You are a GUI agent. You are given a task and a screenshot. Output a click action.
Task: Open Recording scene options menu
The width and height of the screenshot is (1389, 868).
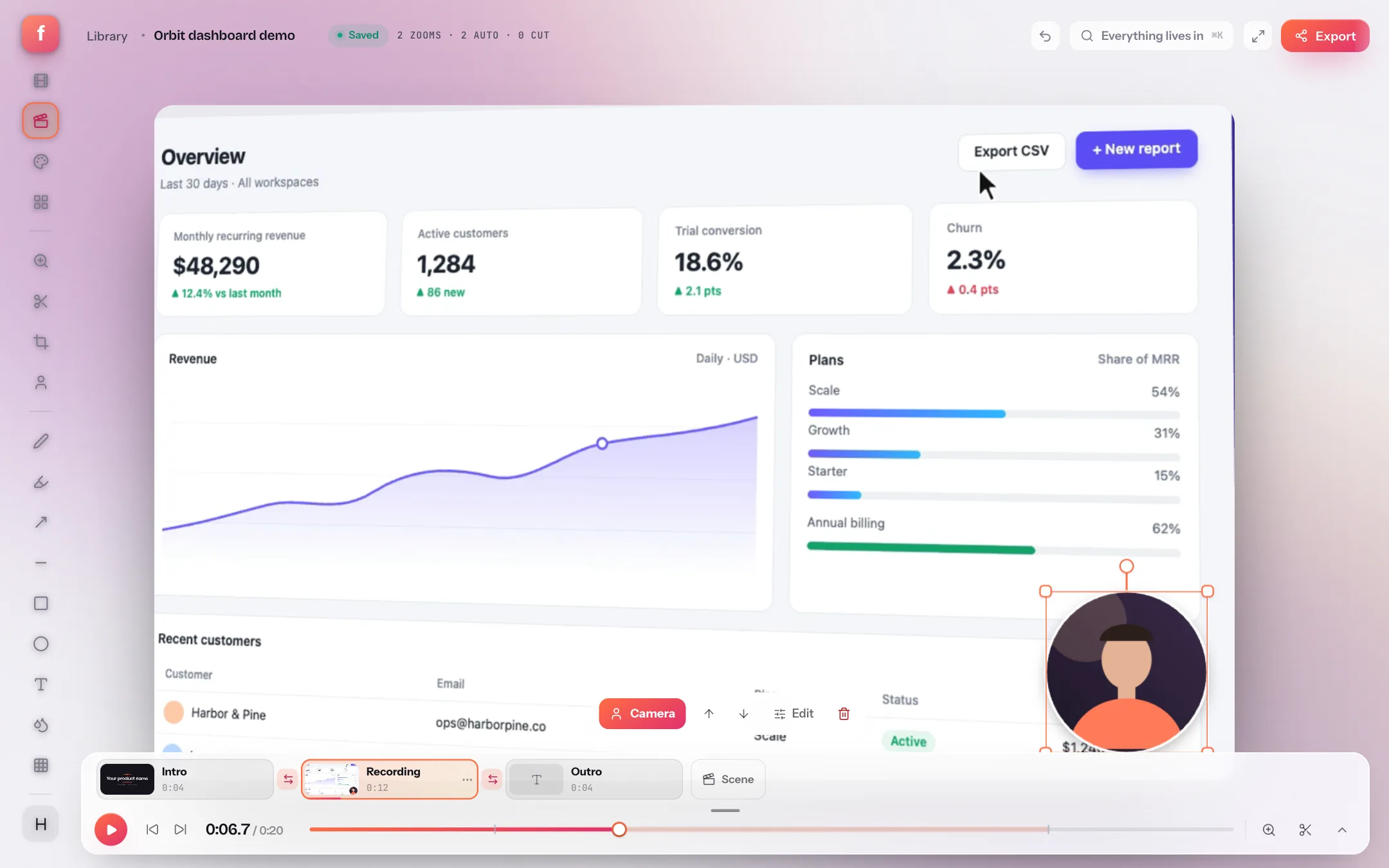tap(467, 779)
